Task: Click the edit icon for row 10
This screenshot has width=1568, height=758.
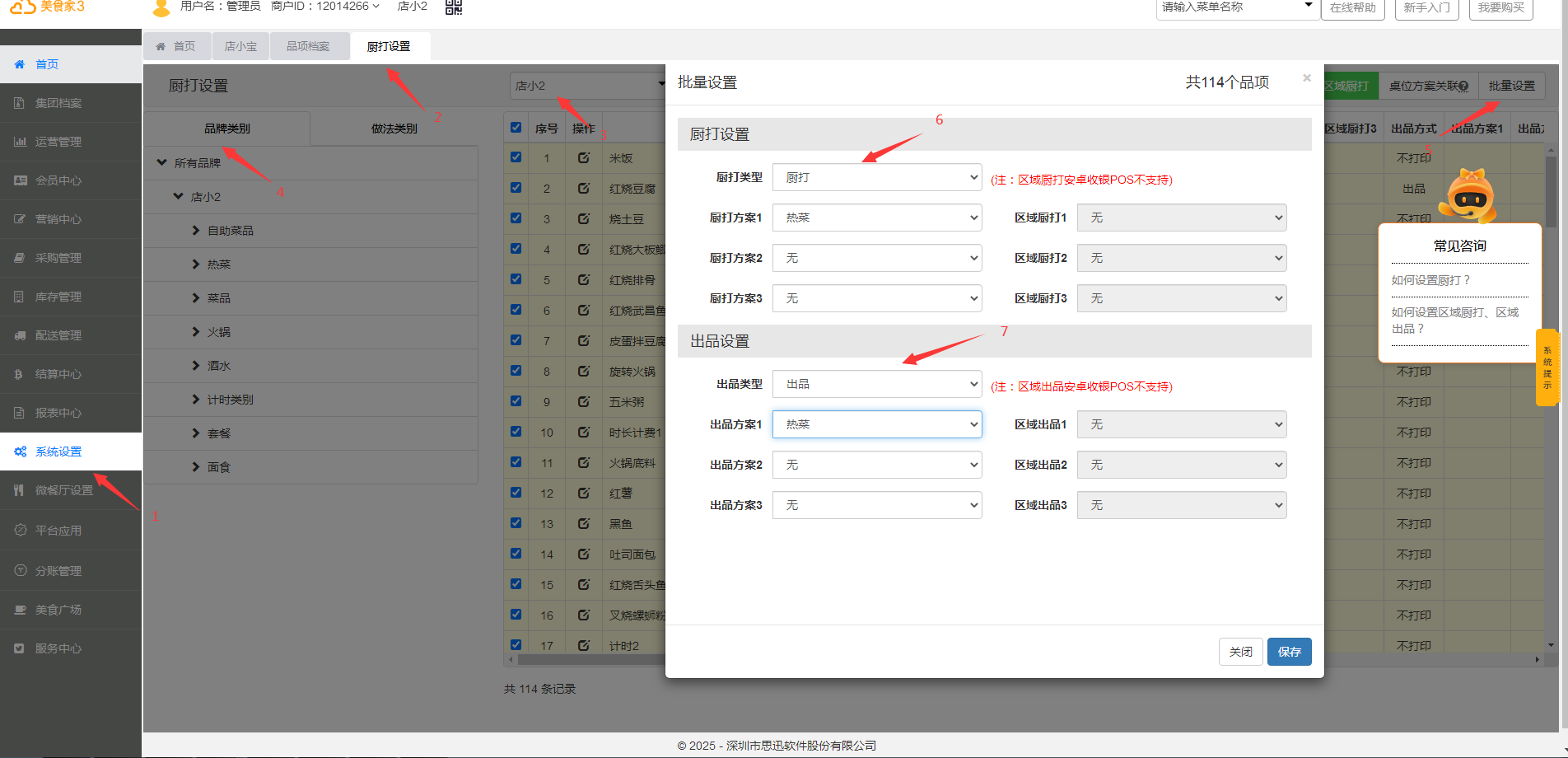Action: coord(583,432)
